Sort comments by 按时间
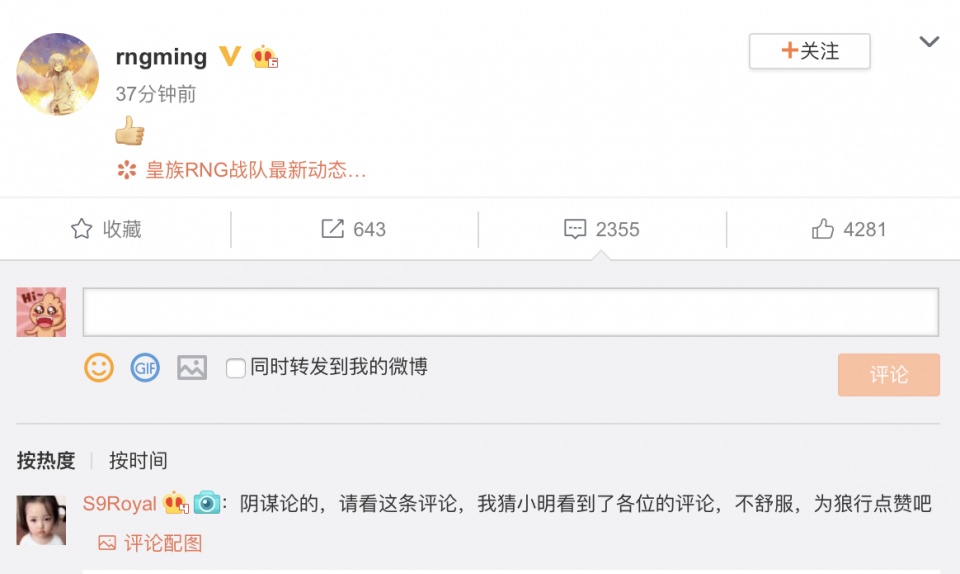Image resolution: width=960 pixels, height=574 pixels. 138,460
